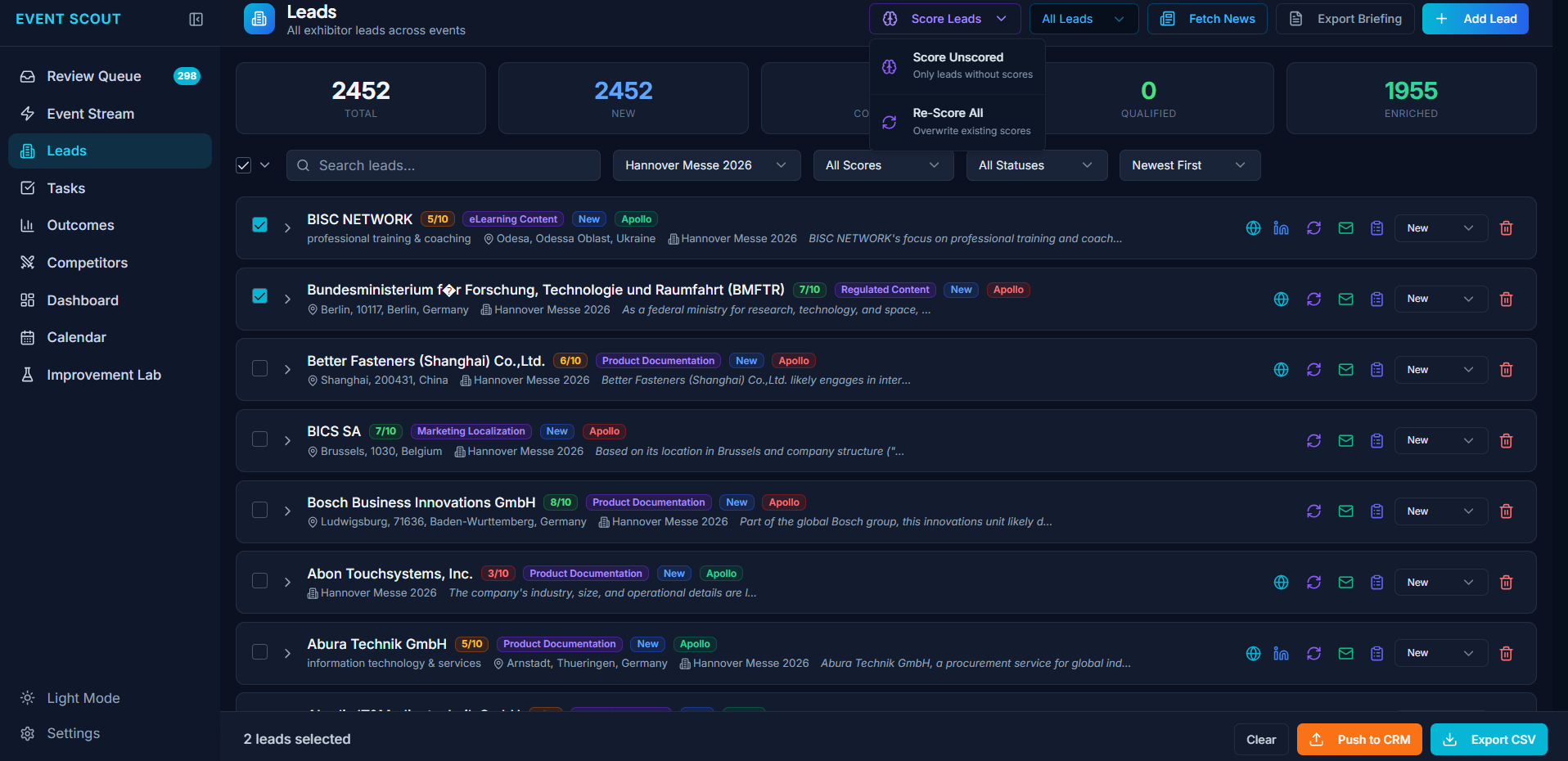Re-score the BICS SA lead

[1313, 441]
